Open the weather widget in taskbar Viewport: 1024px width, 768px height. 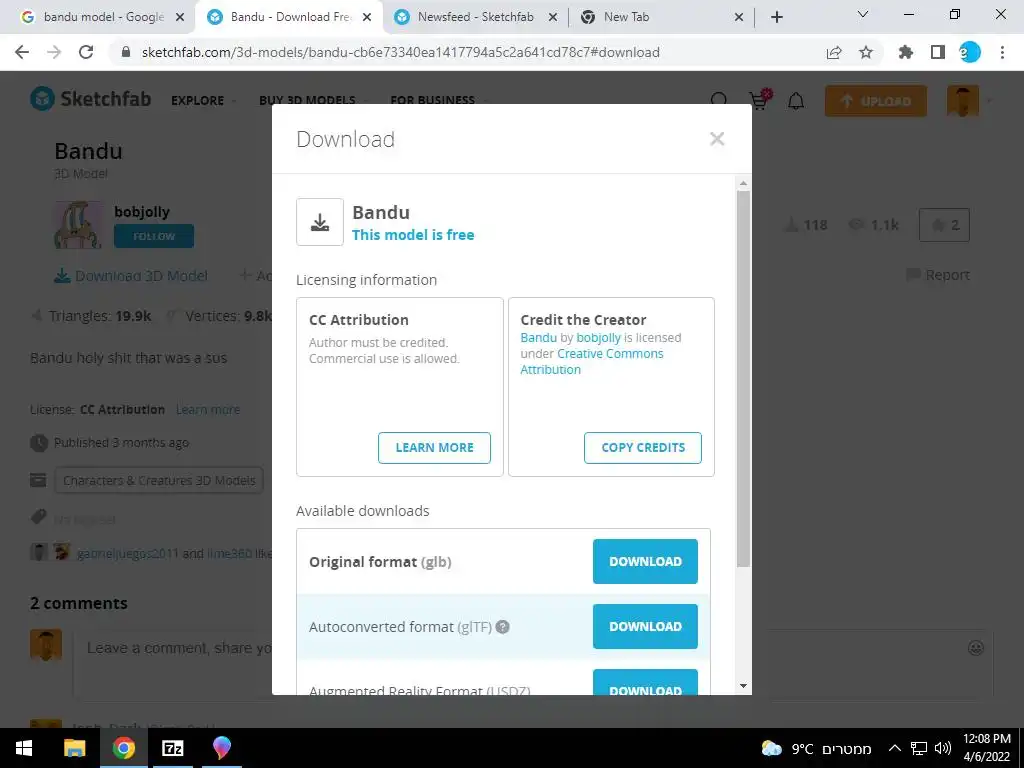pos(816,748)
